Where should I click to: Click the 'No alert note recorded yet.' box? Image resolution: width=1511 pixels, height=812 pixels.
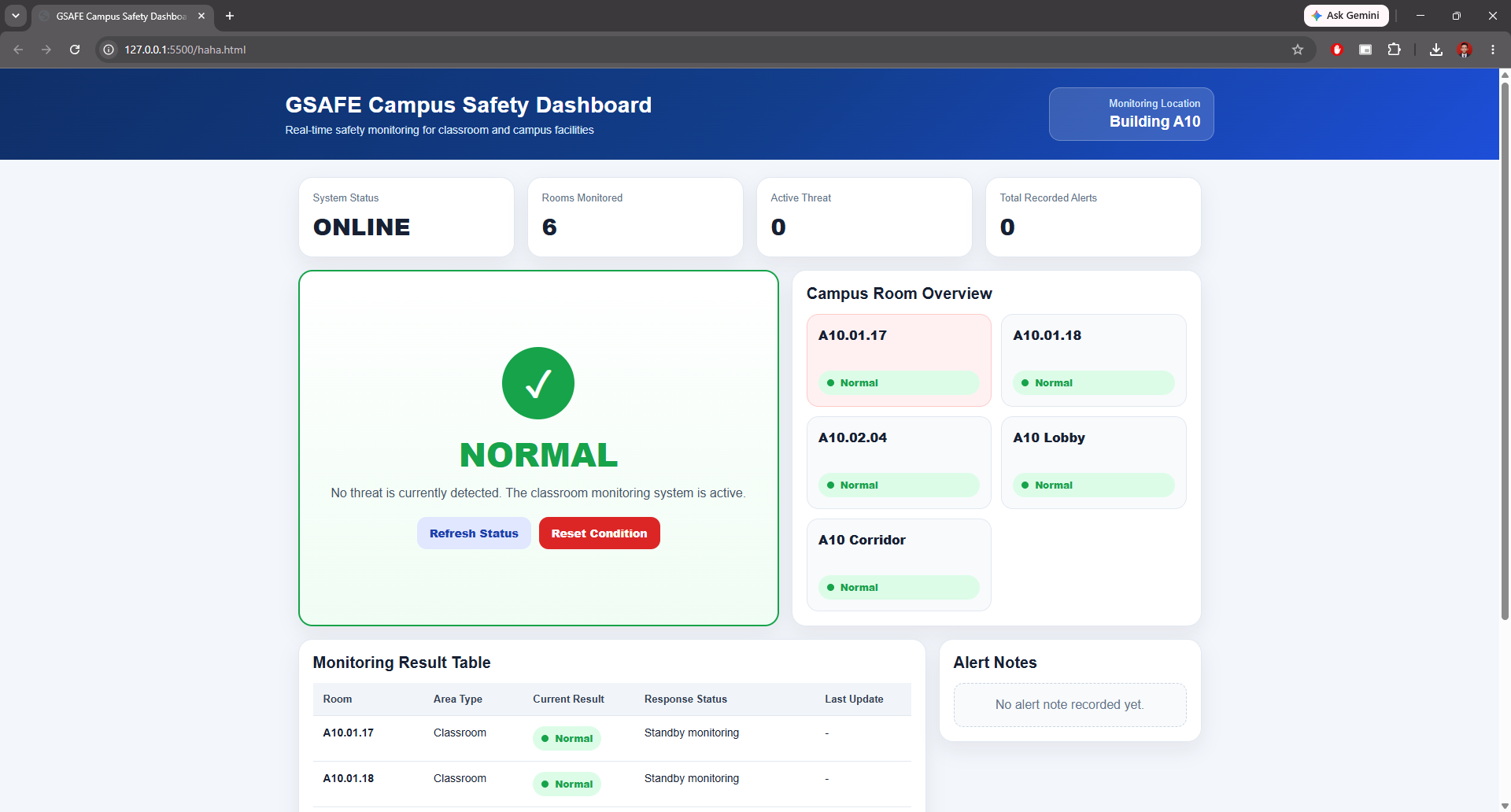click(1070, 705)
